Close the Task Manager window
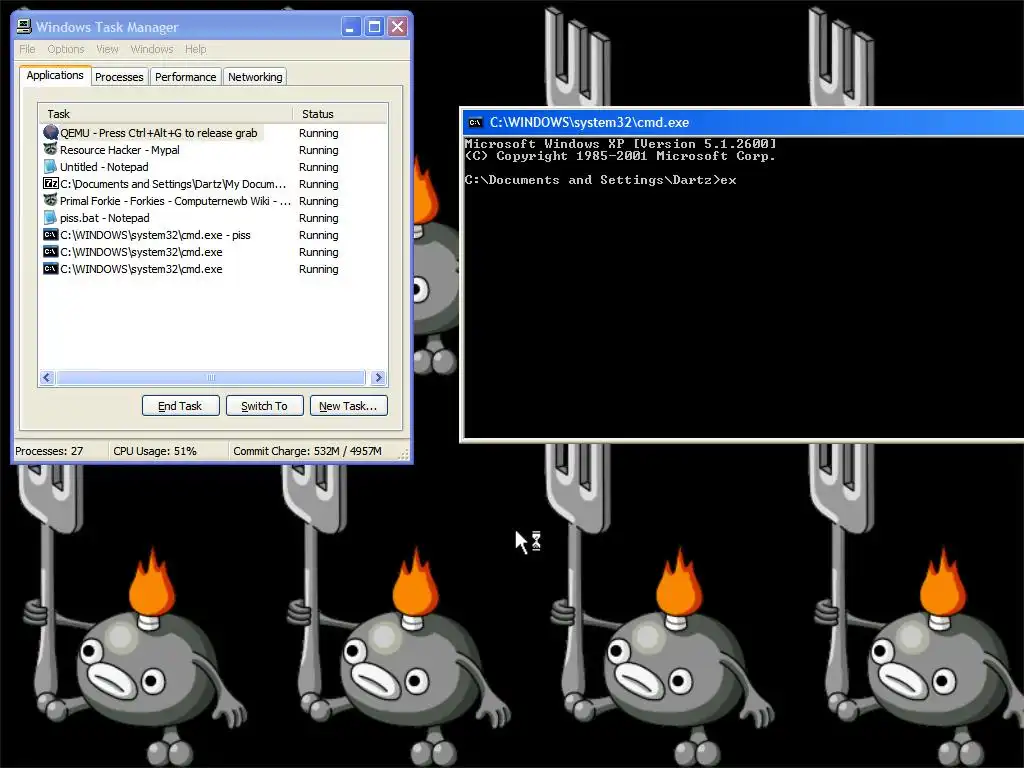Image resolution: width=1024 pixels, height=768 pixels. tap(397, 27)
